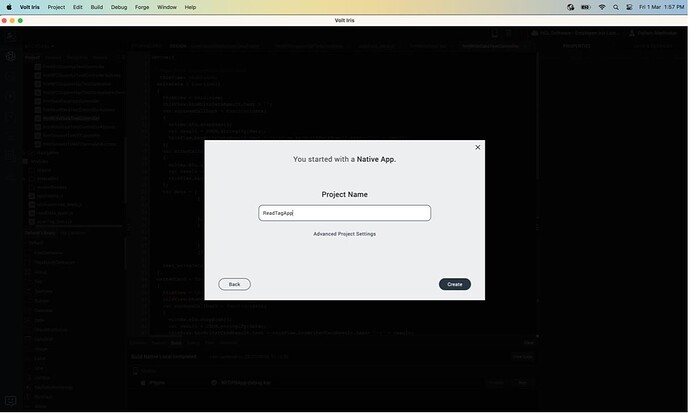
Task: Click the Back button
Action: coord(235,285)
